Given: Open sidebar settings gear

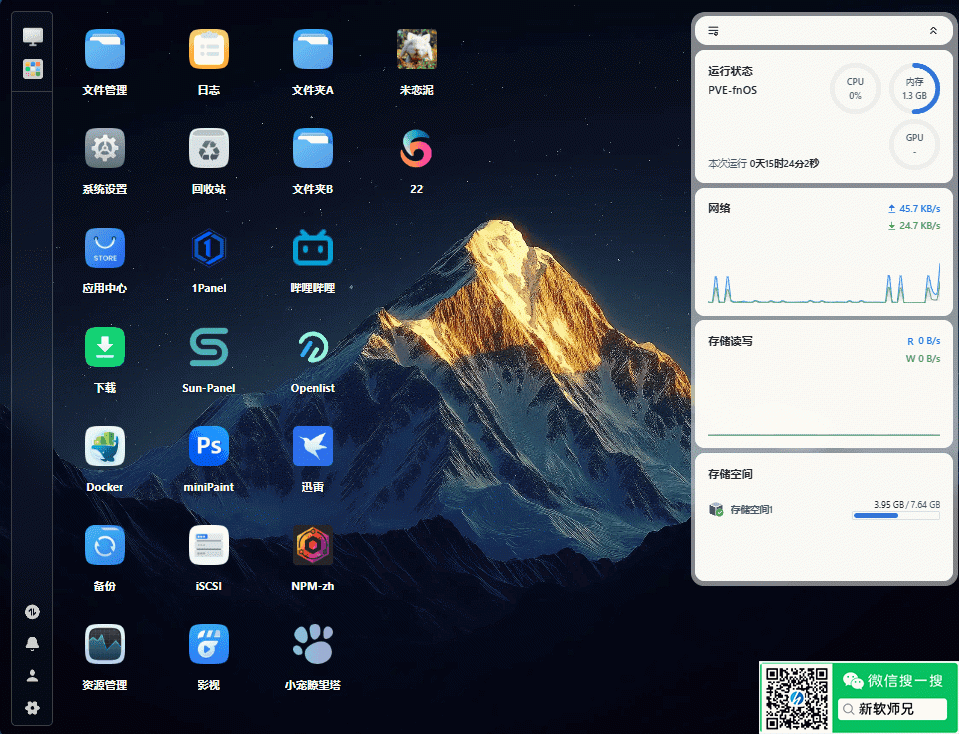Looking at the screenshot, I should point(31,708).
